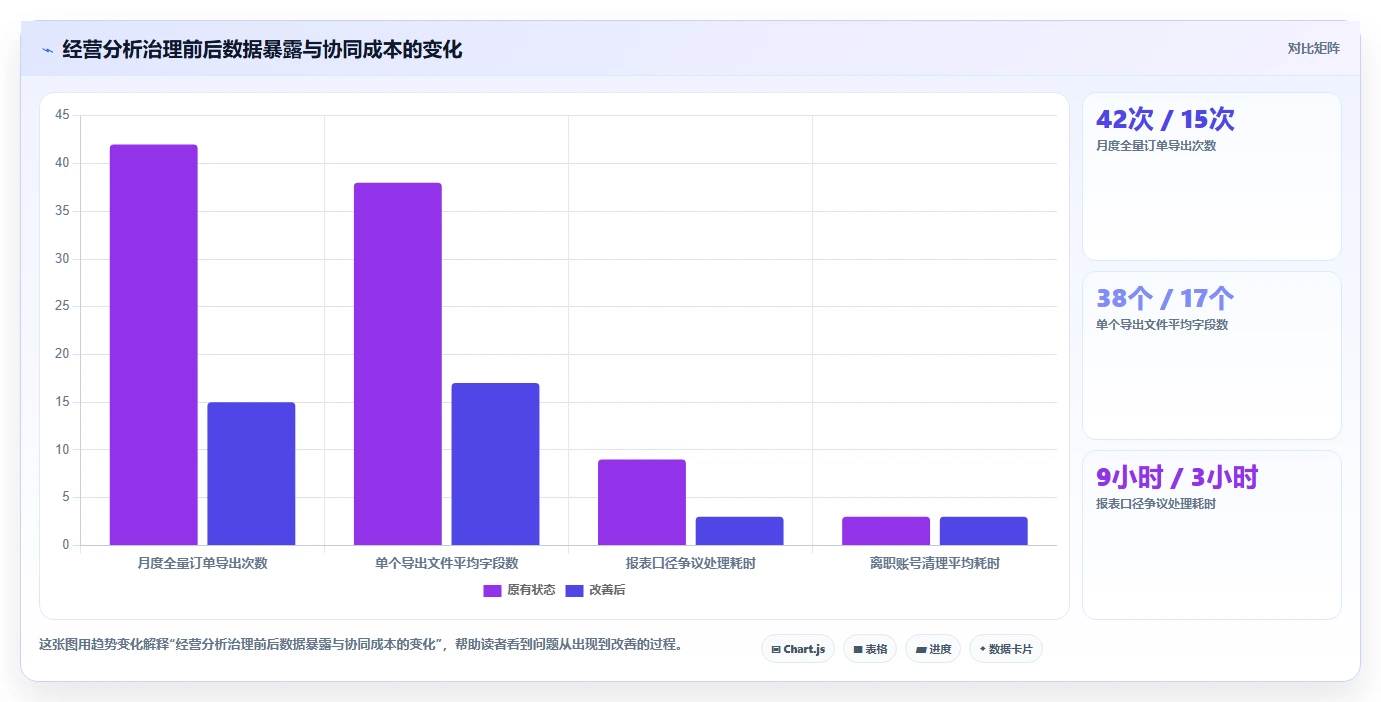
Task: Click the y-axis value 45
Action: [x=62, y=115]
